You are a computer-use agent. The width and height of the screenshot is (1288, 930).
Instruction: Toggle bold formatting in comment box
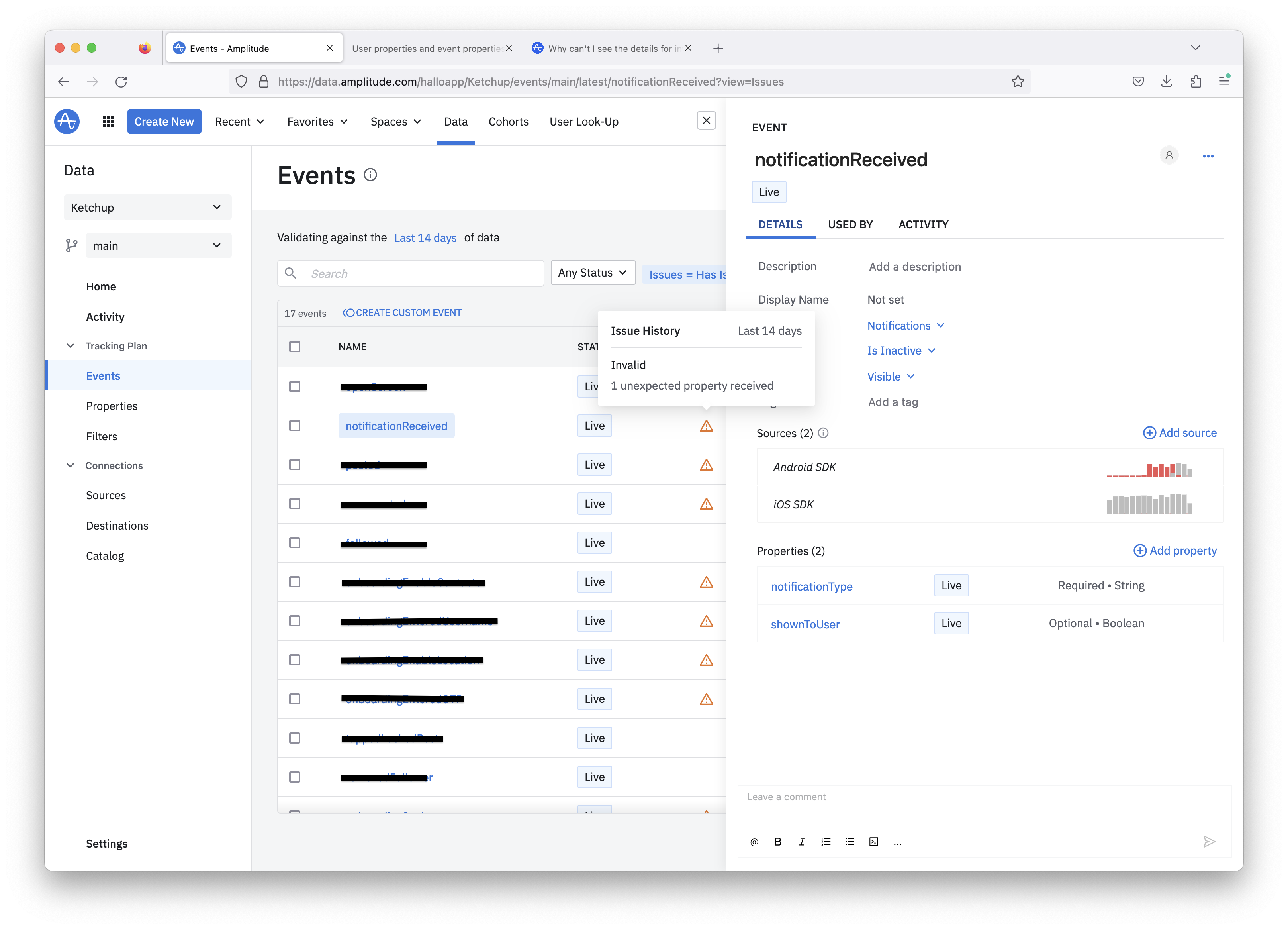point(778,842)
